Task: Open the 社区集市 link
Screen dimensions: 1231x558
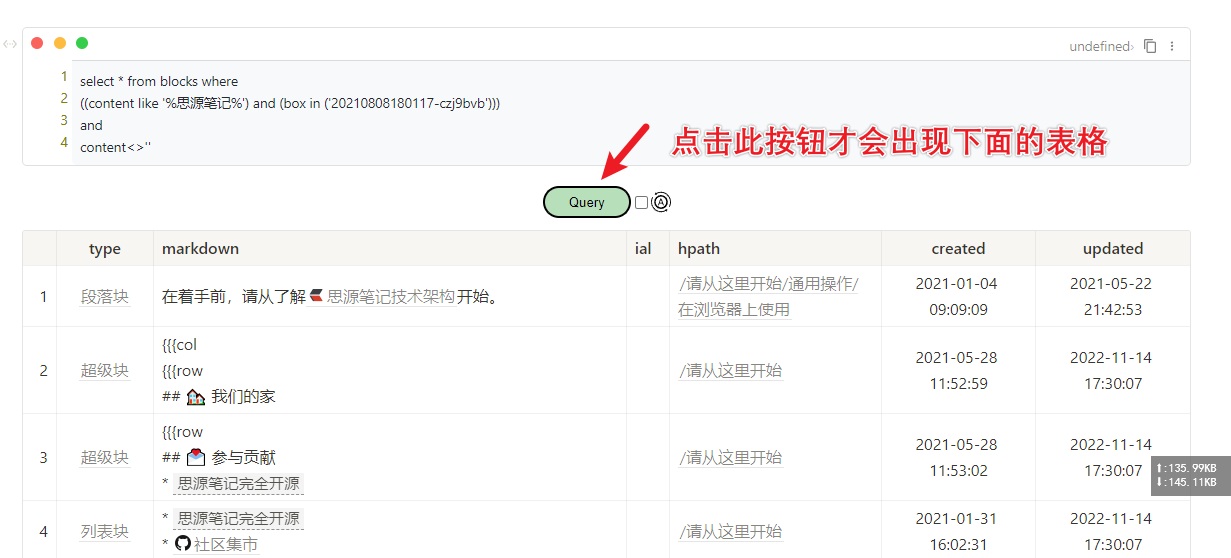Action: click(x=226, y=545)
